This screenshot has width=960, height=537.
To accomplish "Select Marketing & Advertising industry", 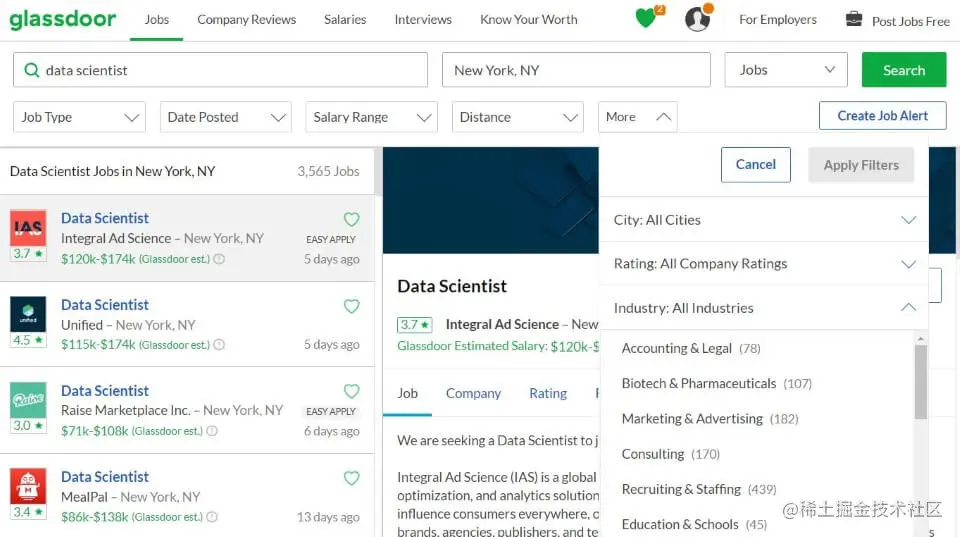I will pyautogui.click(x=710, y=419).
